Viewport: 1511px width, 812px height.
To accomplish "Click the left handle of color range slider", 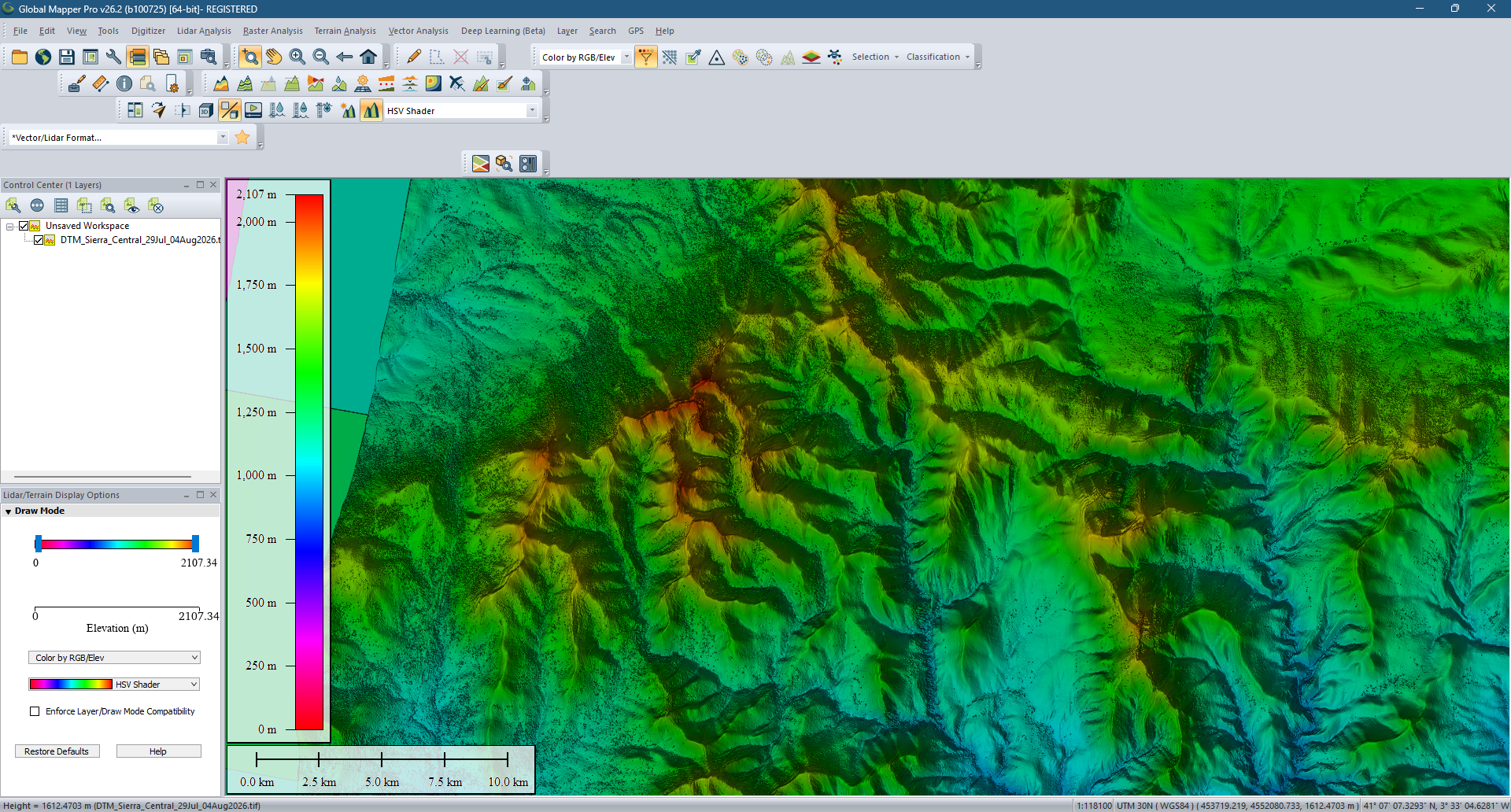I will [x=38, y=543].
